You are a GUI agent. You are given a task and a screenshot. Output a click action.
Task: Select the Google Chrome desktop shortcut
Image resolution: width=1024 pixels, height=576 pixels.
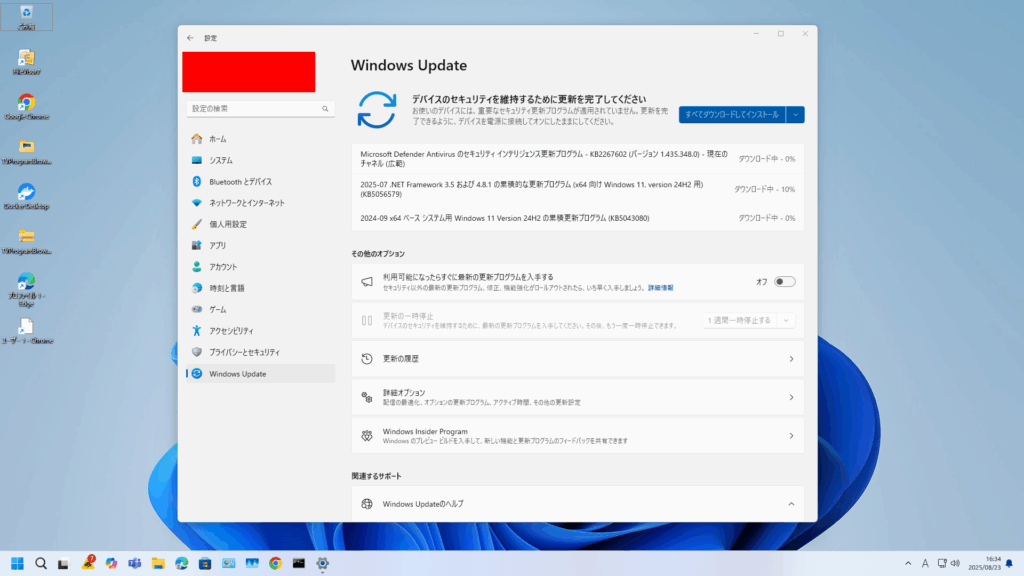click(x=26, y=107)
